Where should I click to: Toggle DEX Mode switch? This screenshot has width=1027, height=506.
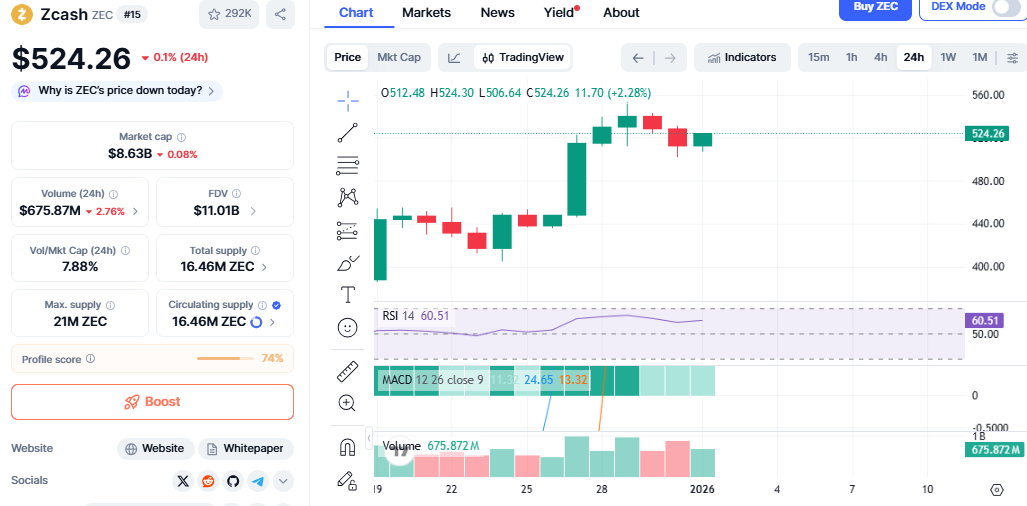[1005, 7]
